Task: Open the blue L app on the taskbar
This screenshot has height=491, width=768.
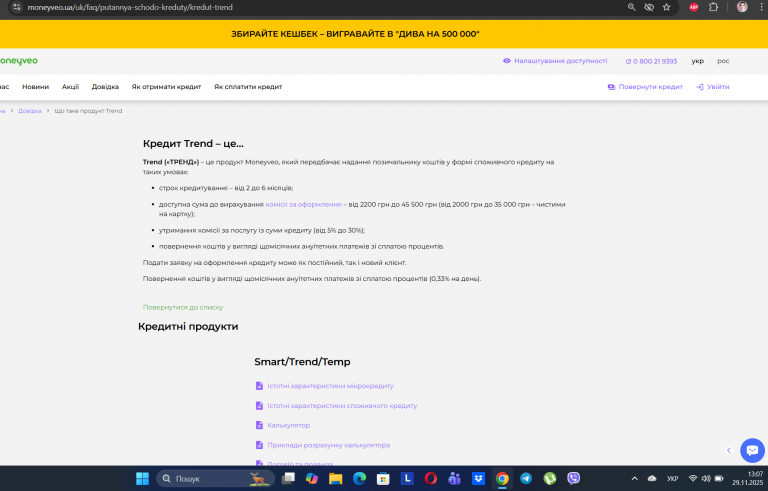Action: (407, 478)
